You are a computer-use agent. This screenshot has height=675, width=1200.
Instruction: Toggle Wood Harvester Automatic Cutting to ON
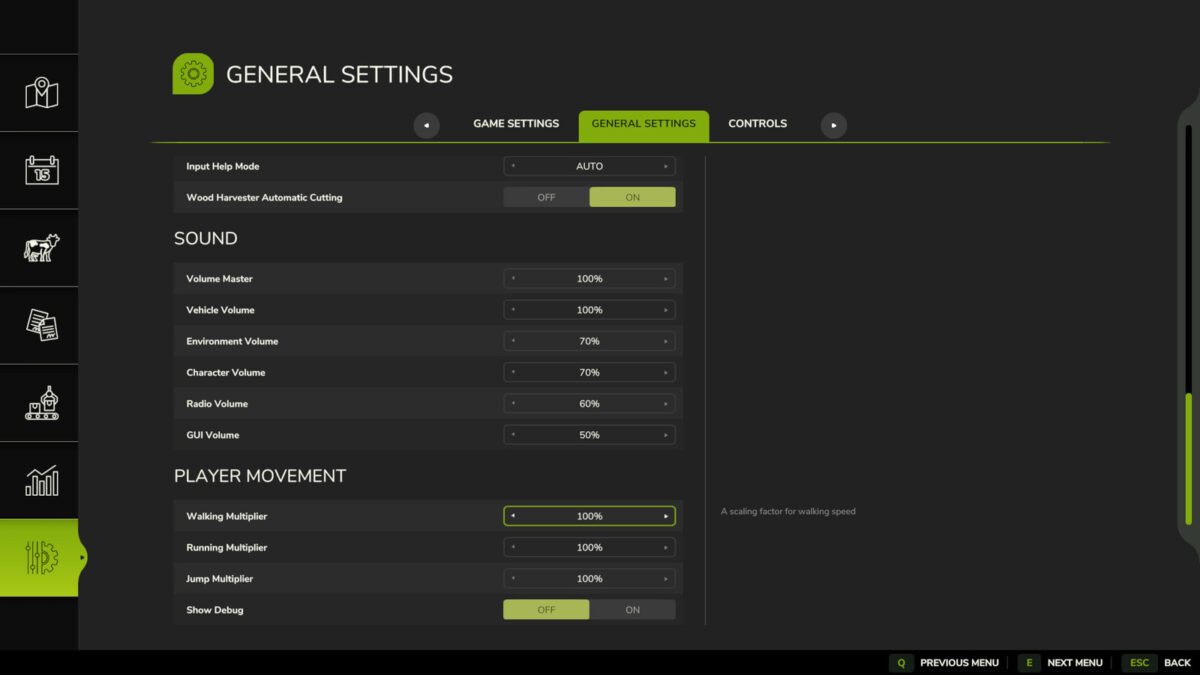(632, 197)
